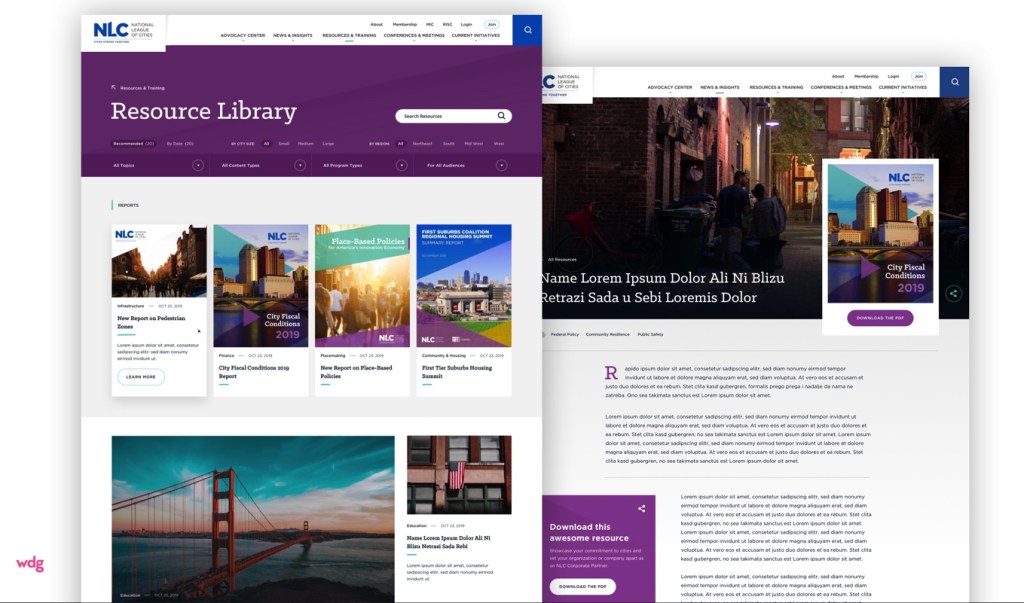Open Conferences & Meetings menu in right page

[839, 88]
